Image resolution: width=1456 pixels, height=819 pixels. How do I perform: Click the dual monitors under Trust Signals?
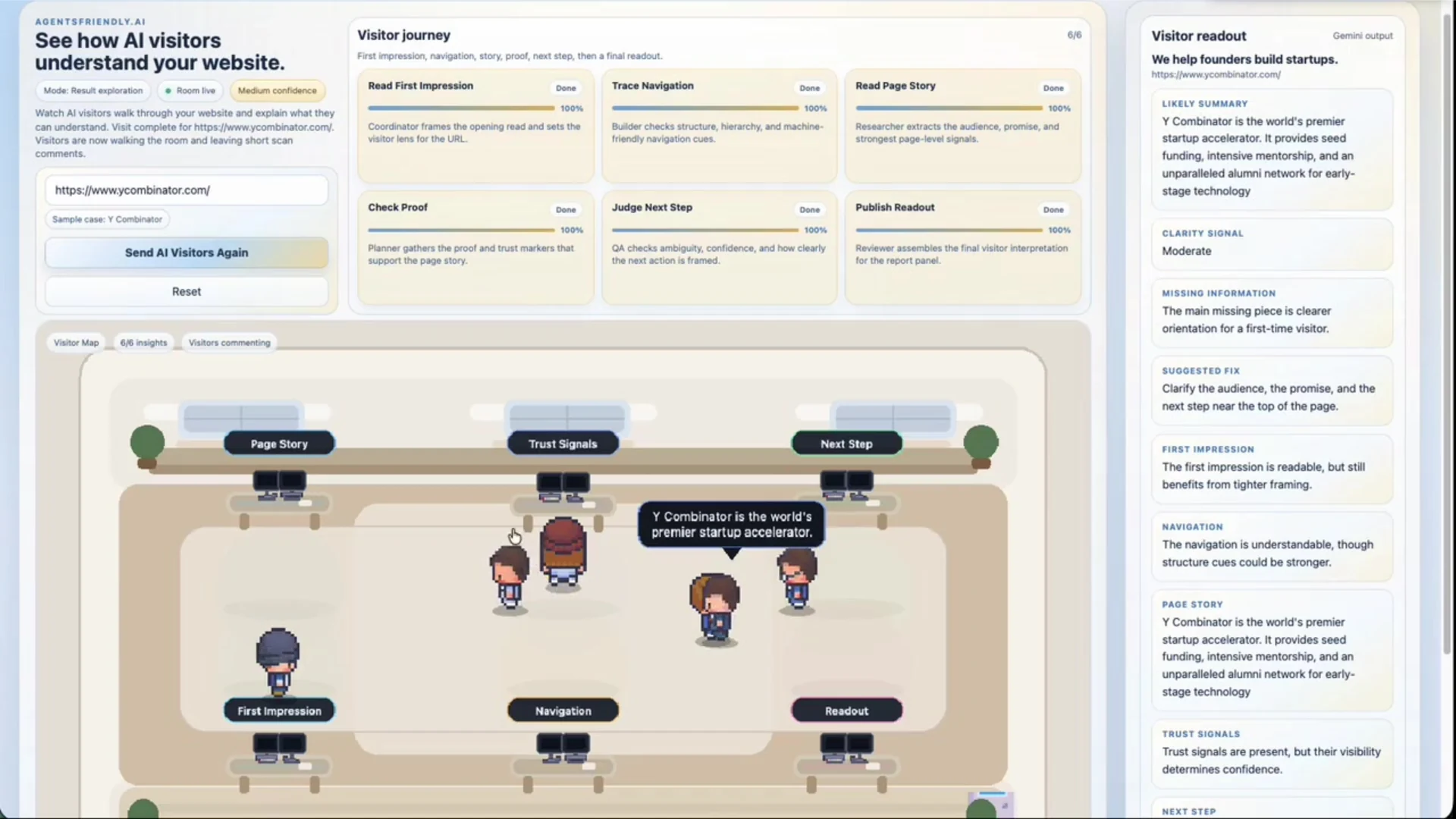coord(563,487)
